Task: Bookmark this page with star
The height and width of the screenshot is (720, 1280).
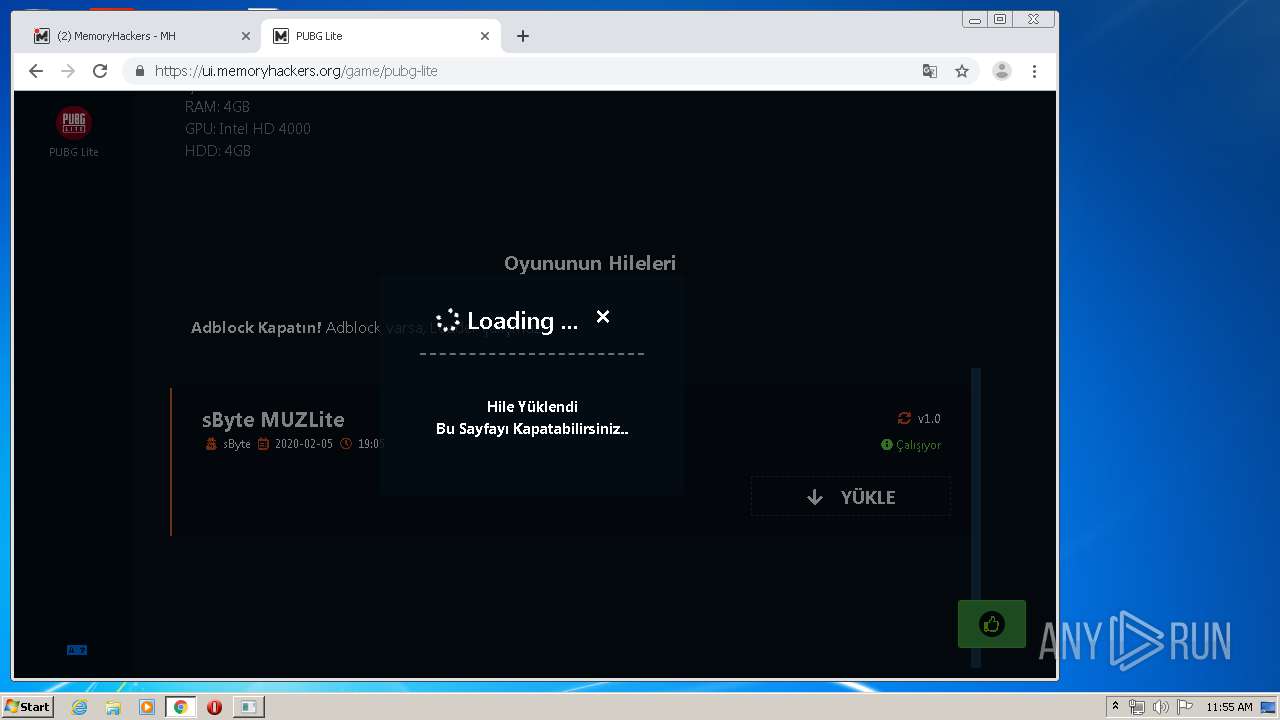Action: (962, 71)
